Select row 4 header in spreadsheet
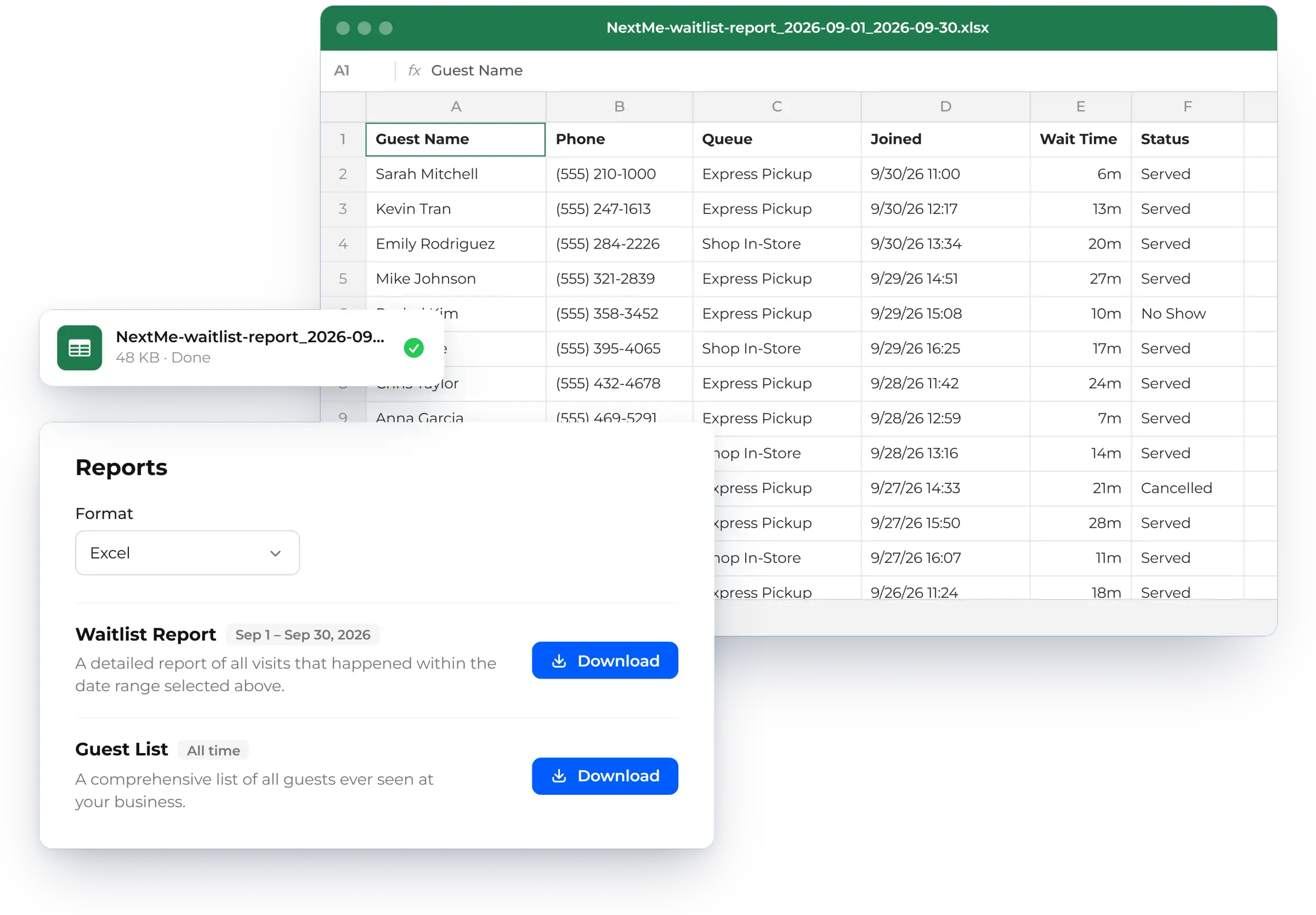Screen dimensions: 1316x915 coord(343,244)
